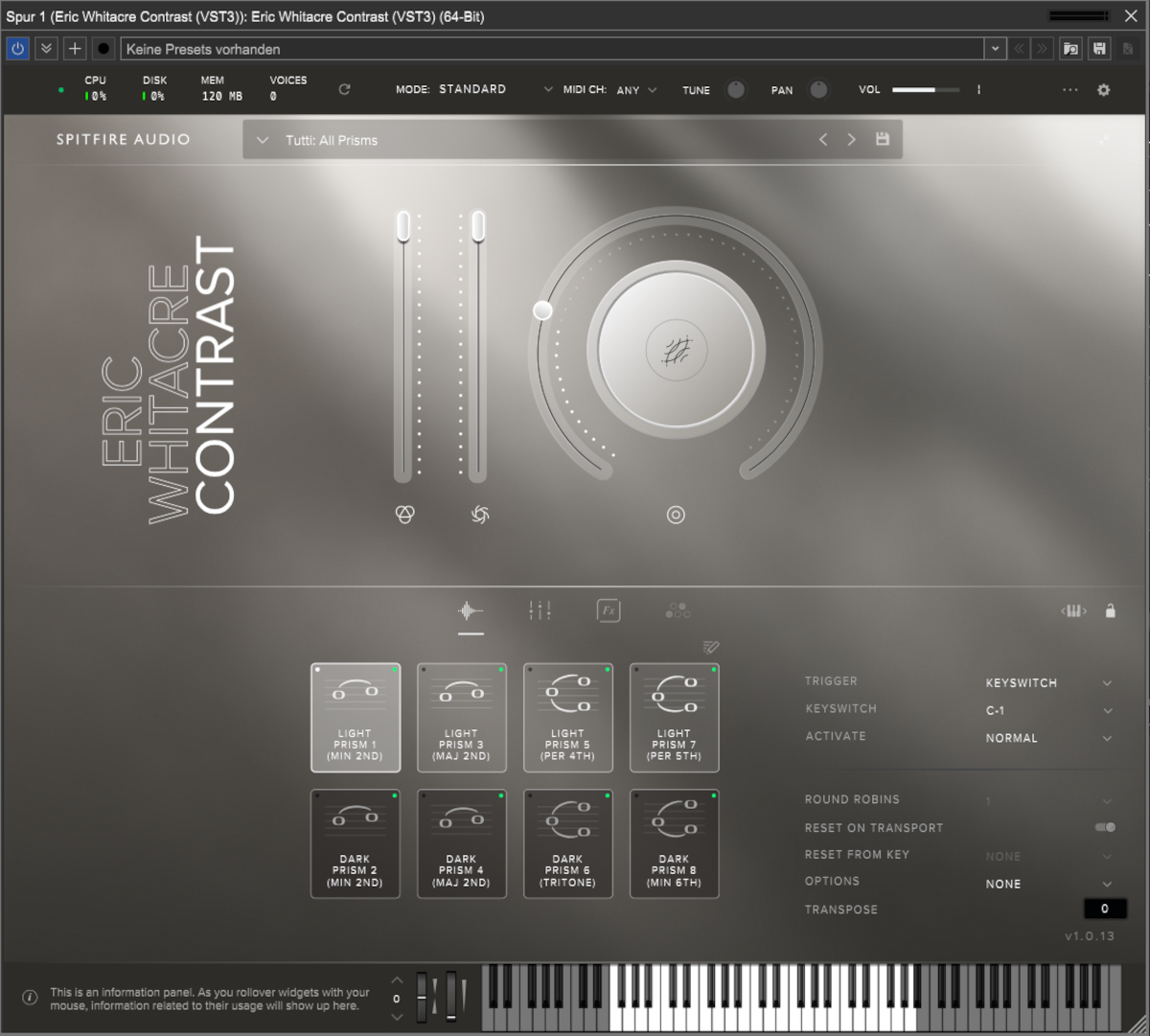Click the TUNE knob
The image size is (1150, 1036).
[735, 89]
